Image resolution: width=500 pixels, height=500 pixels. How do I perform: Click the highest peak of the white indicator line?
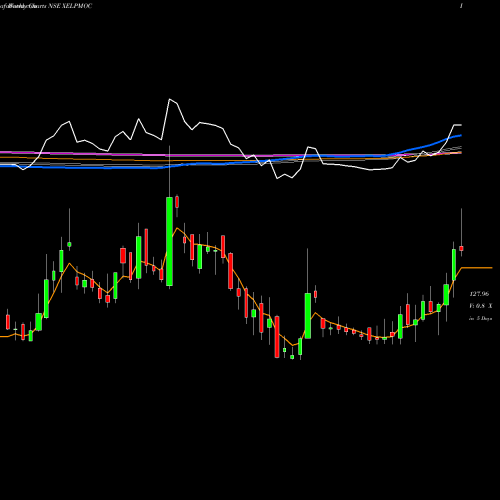pos(170,99)
